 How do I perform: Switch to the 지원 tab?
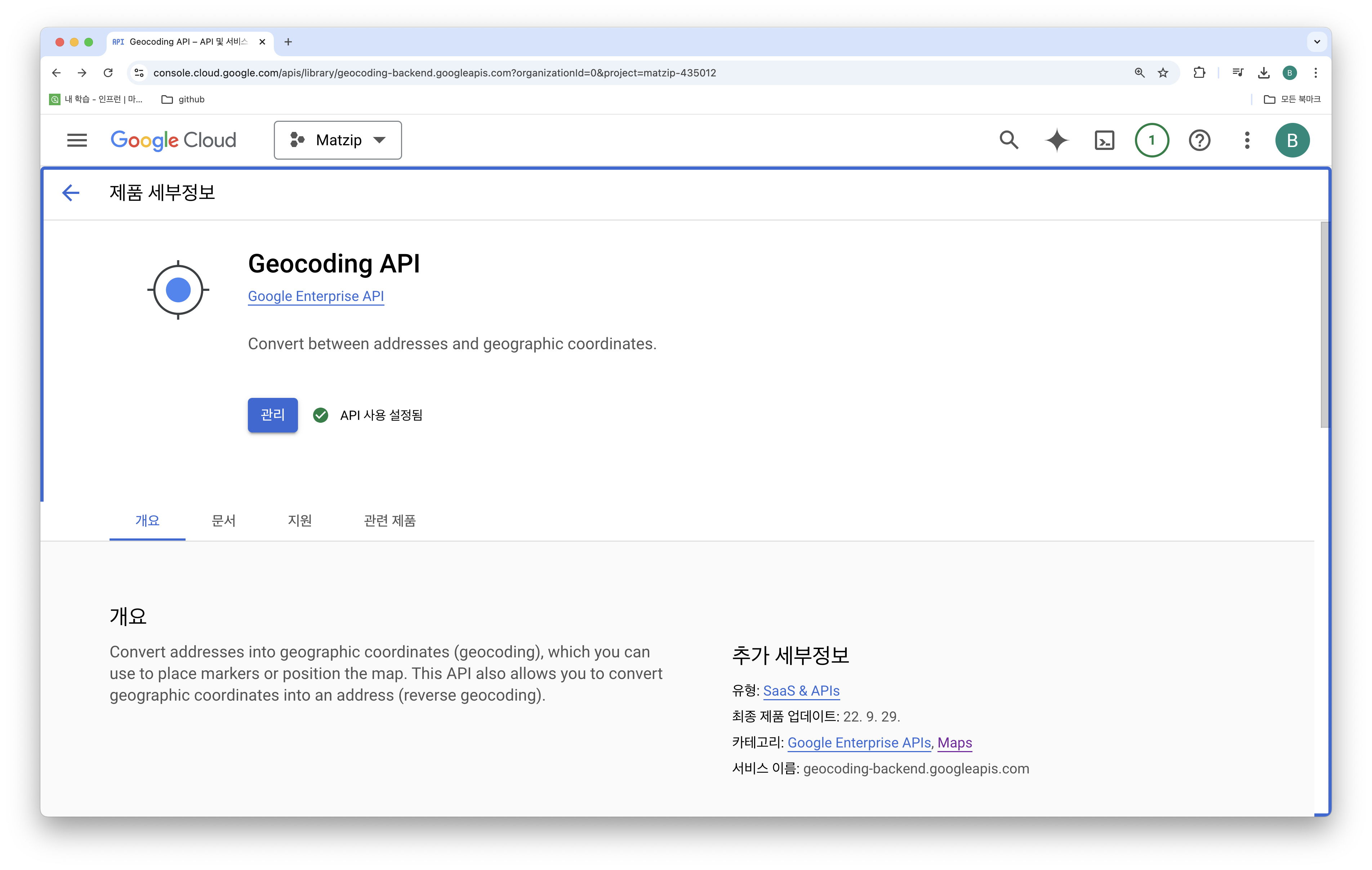pos(300,520)
